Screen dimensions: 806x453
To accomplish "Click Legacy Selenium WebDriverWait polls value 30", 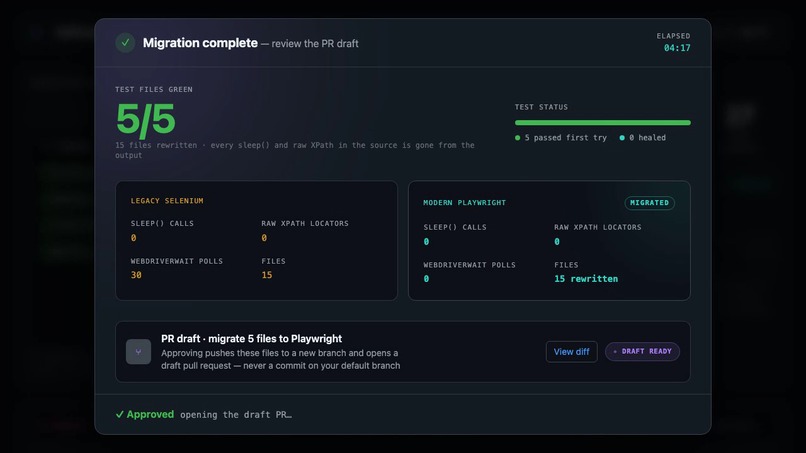I will click(x=136, y=275).
